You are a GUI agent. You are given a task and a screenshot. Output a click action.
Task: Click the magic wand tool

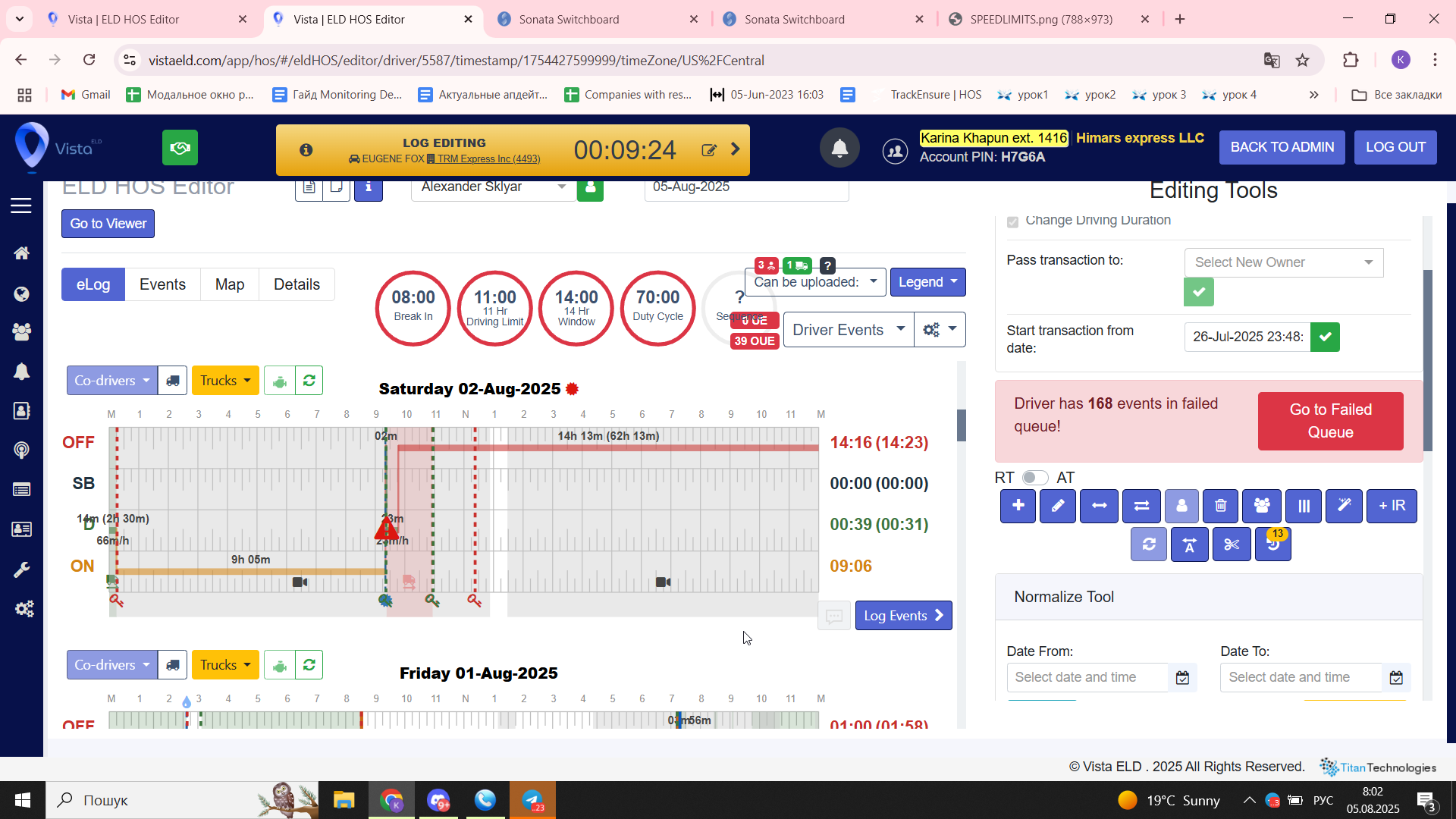1344,506
